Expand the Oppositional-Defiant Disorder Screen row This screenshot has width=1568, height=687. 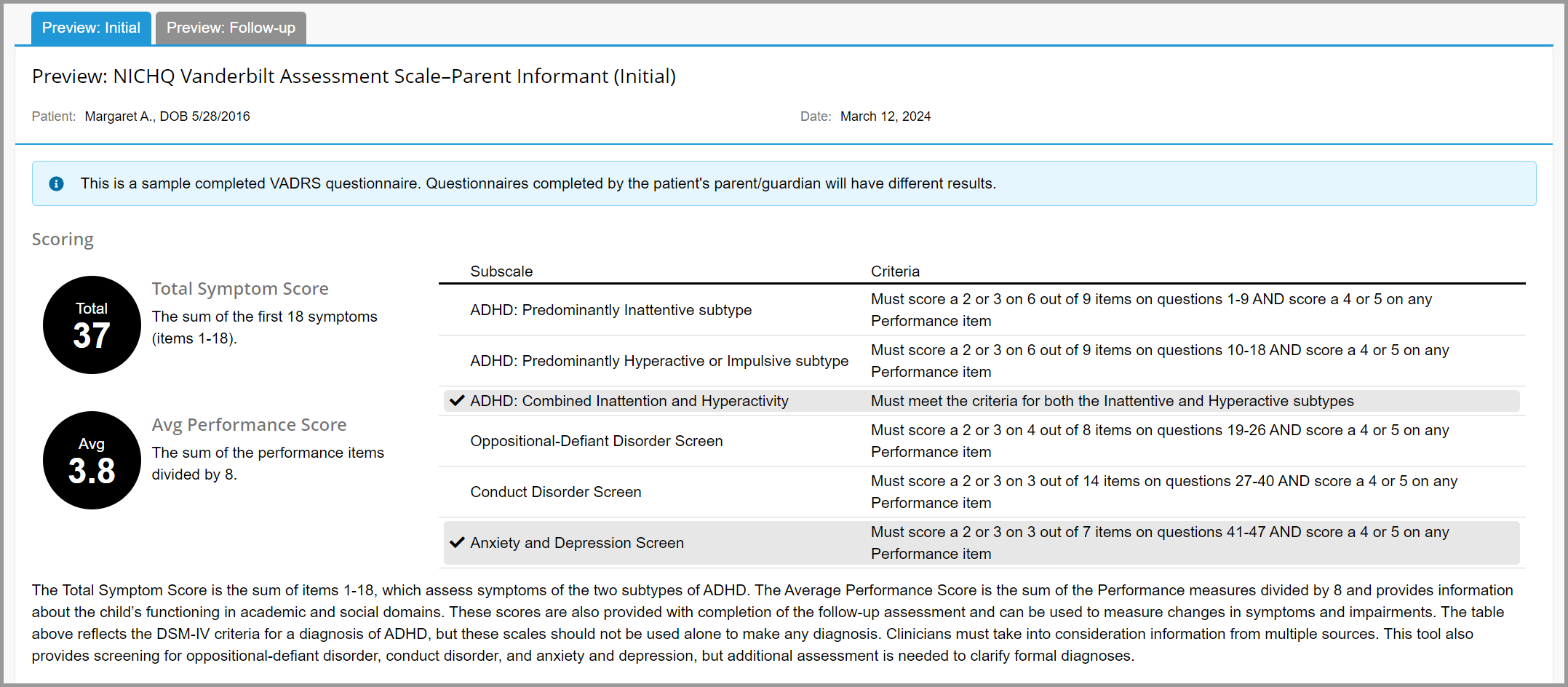point(596,440)
